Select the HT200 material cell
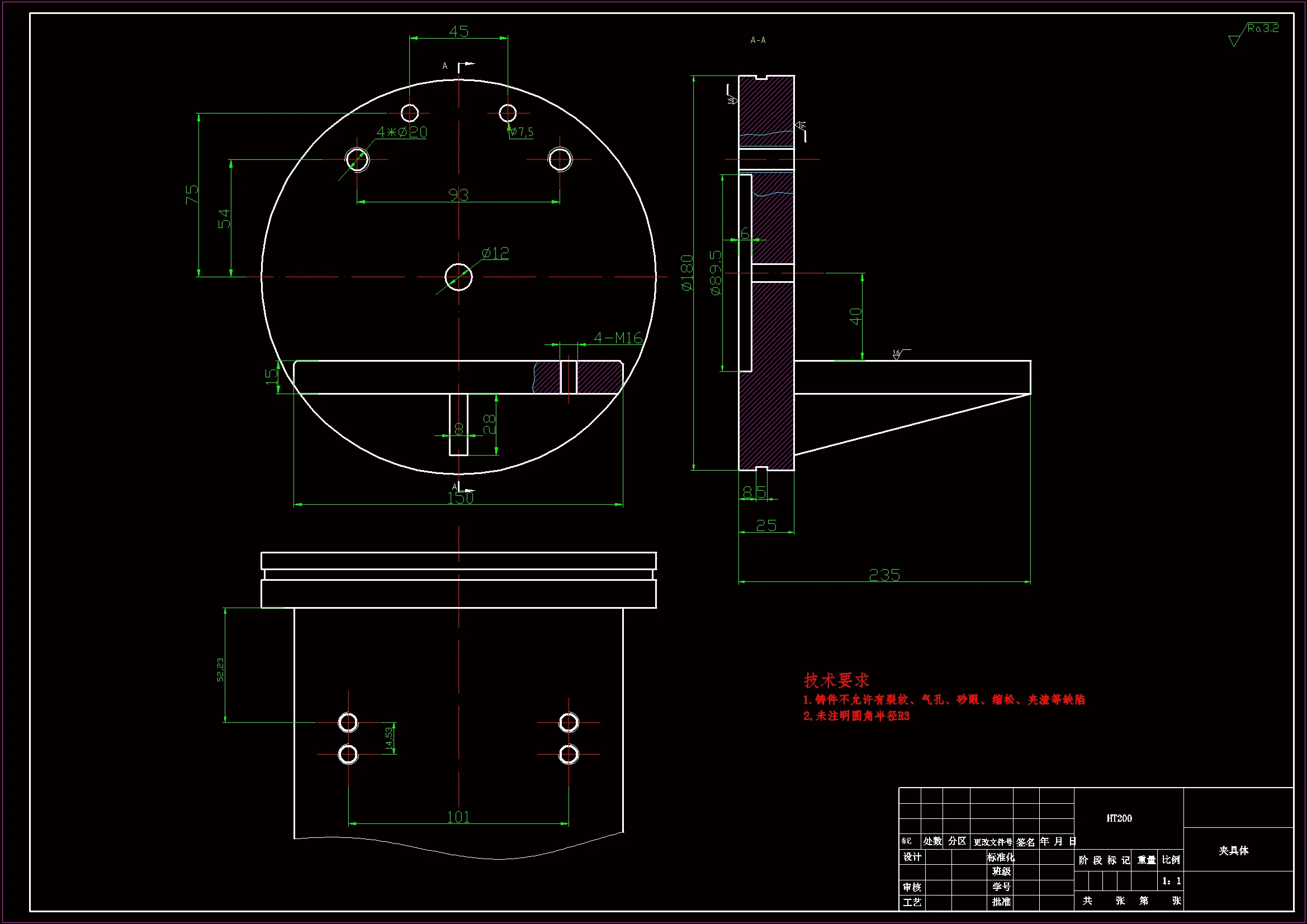The image size is (1307, 924). tap(1119, 818)
